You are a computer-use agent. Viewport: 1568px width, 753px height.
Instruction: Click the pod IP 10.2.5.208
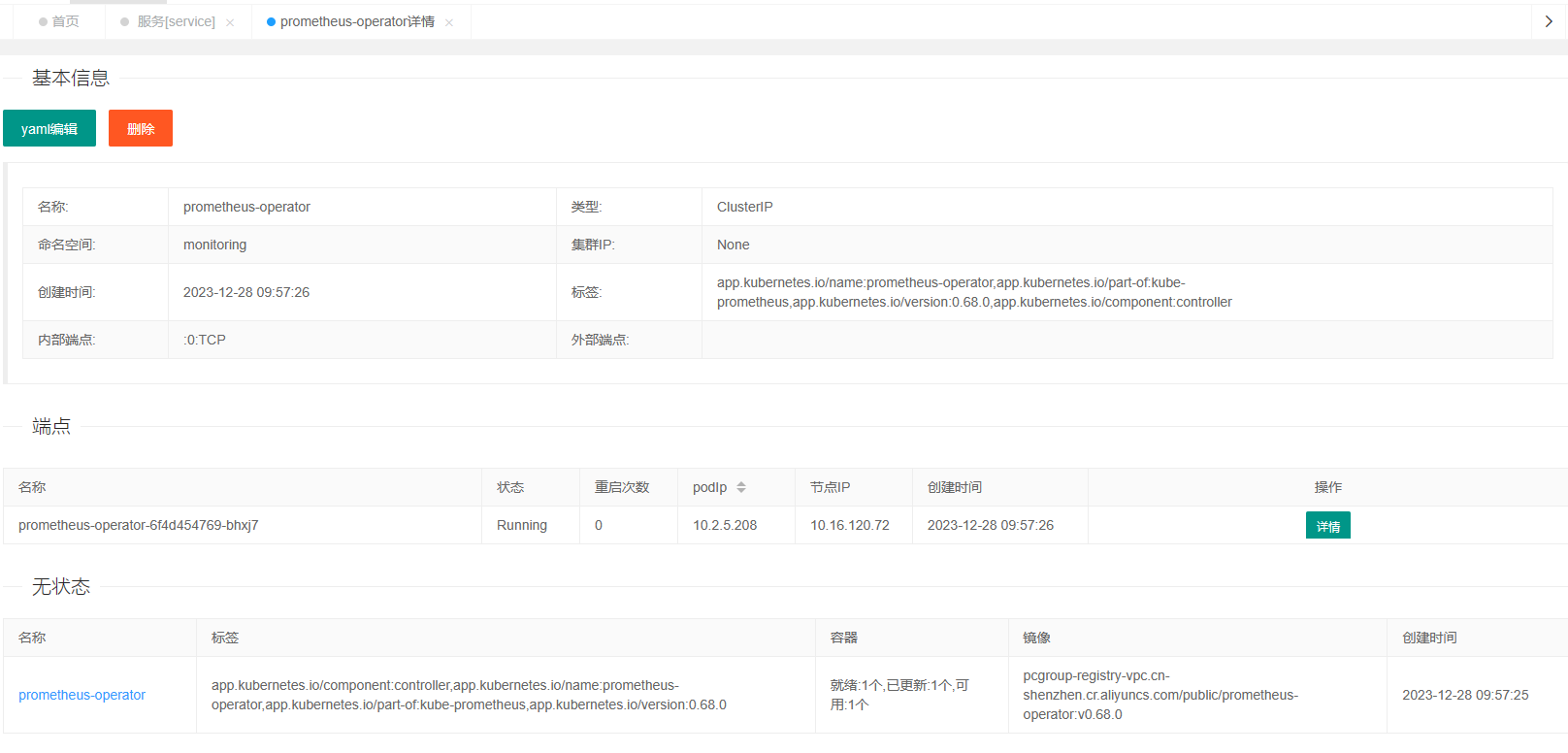(725, 525)
